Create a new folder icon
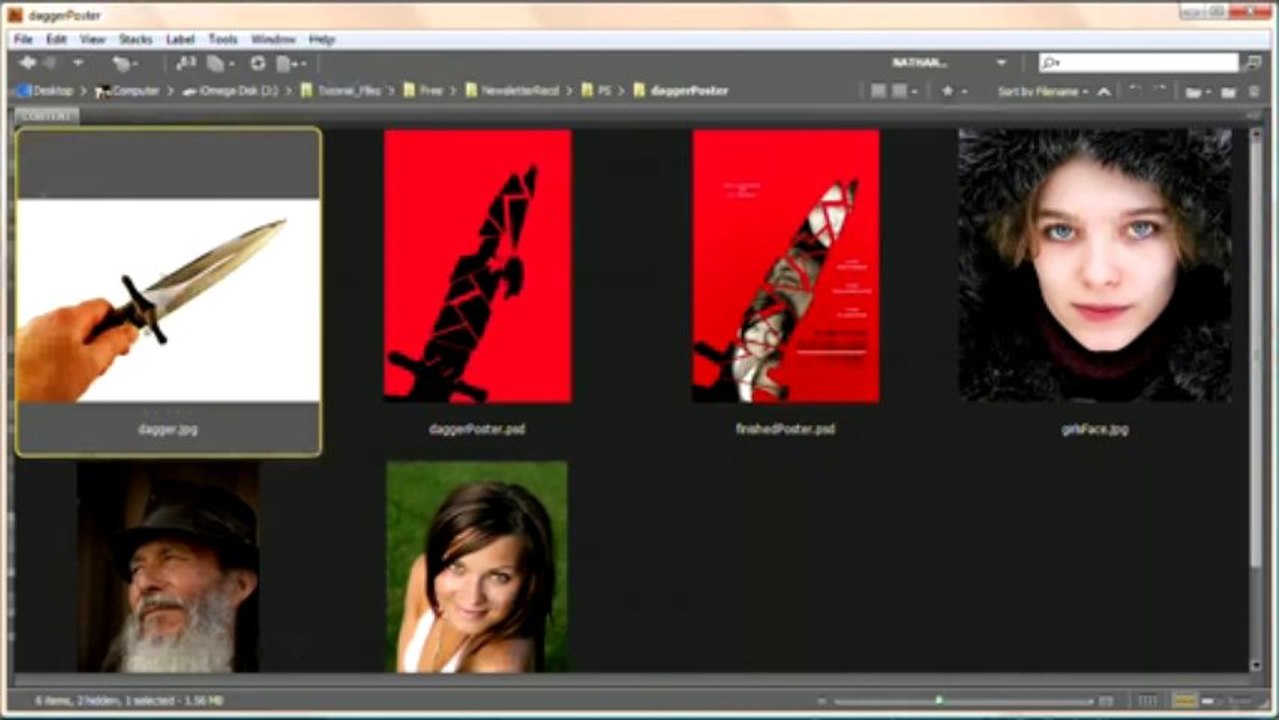Viewport: 1279px width, 720px height. point(1228,91)
